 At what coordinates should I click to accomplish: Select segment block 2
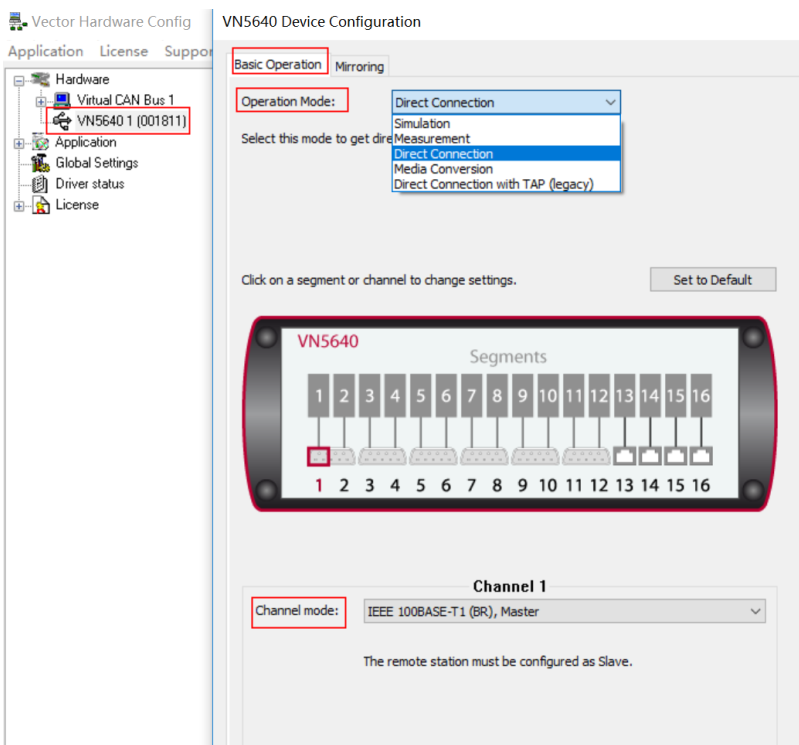tap(344, 395)
